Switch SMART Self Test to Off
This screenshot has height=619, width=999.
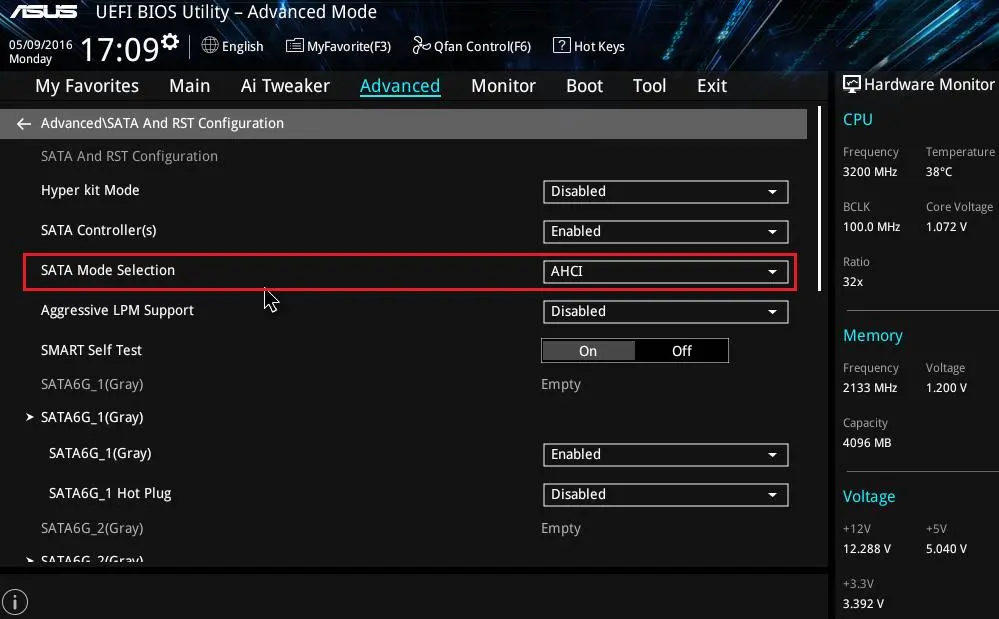pos(681,351)
